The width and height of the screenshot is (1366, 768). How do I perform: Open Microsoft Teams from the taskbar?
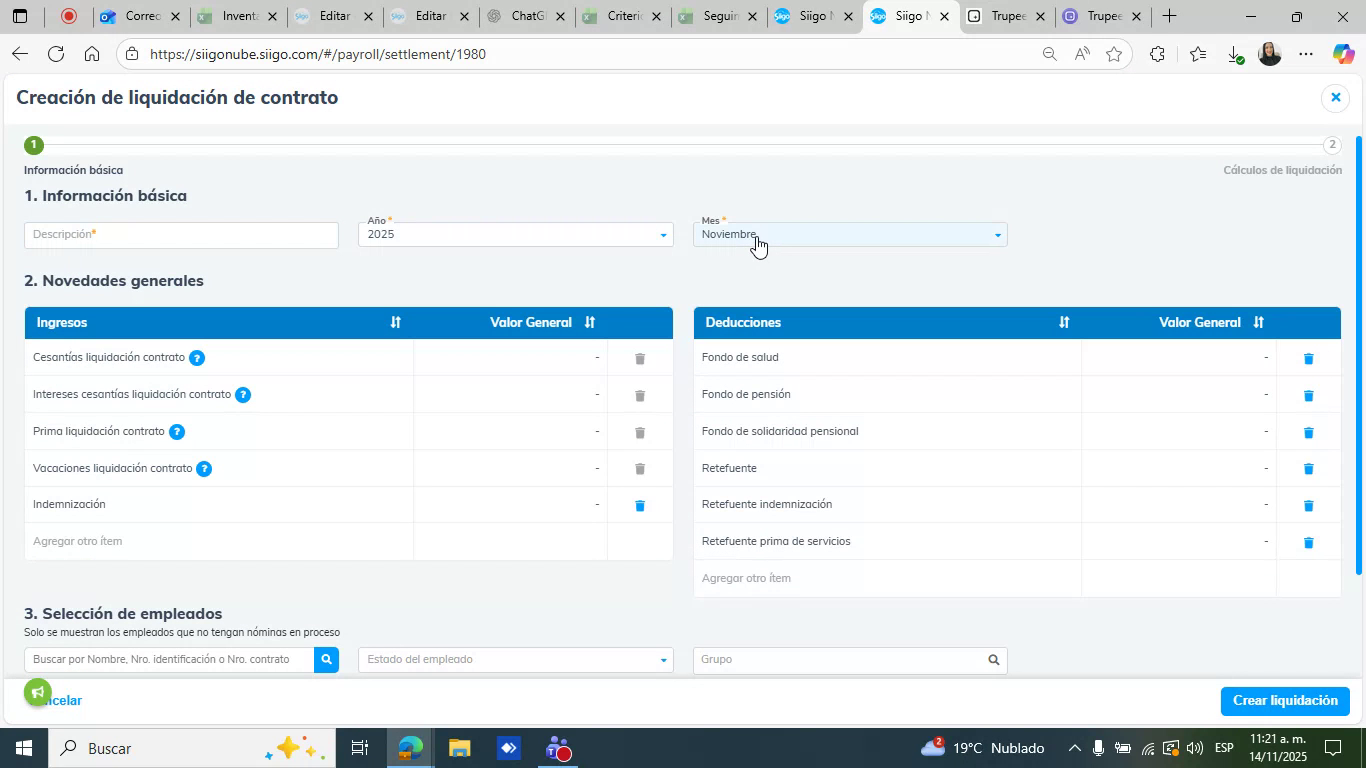558,748
